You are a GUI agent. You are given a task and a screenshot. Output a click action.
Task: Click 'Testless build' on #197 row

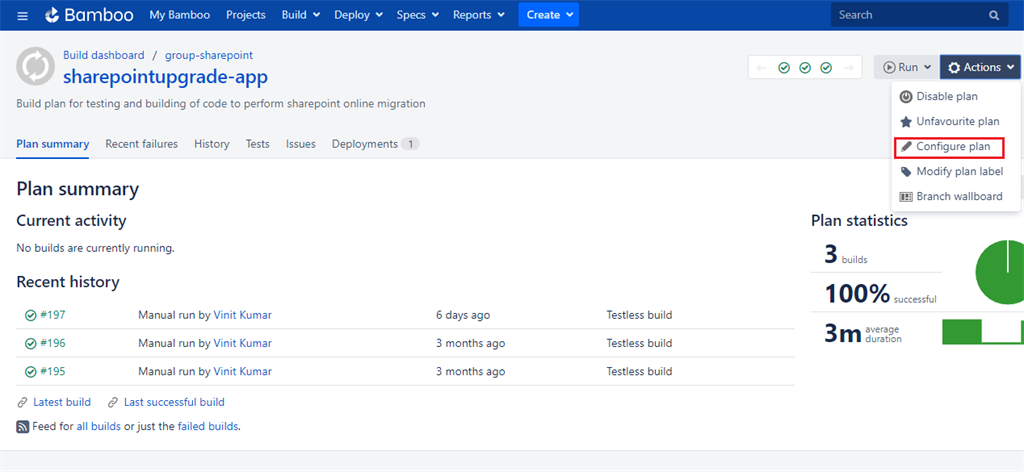(639, 315)
